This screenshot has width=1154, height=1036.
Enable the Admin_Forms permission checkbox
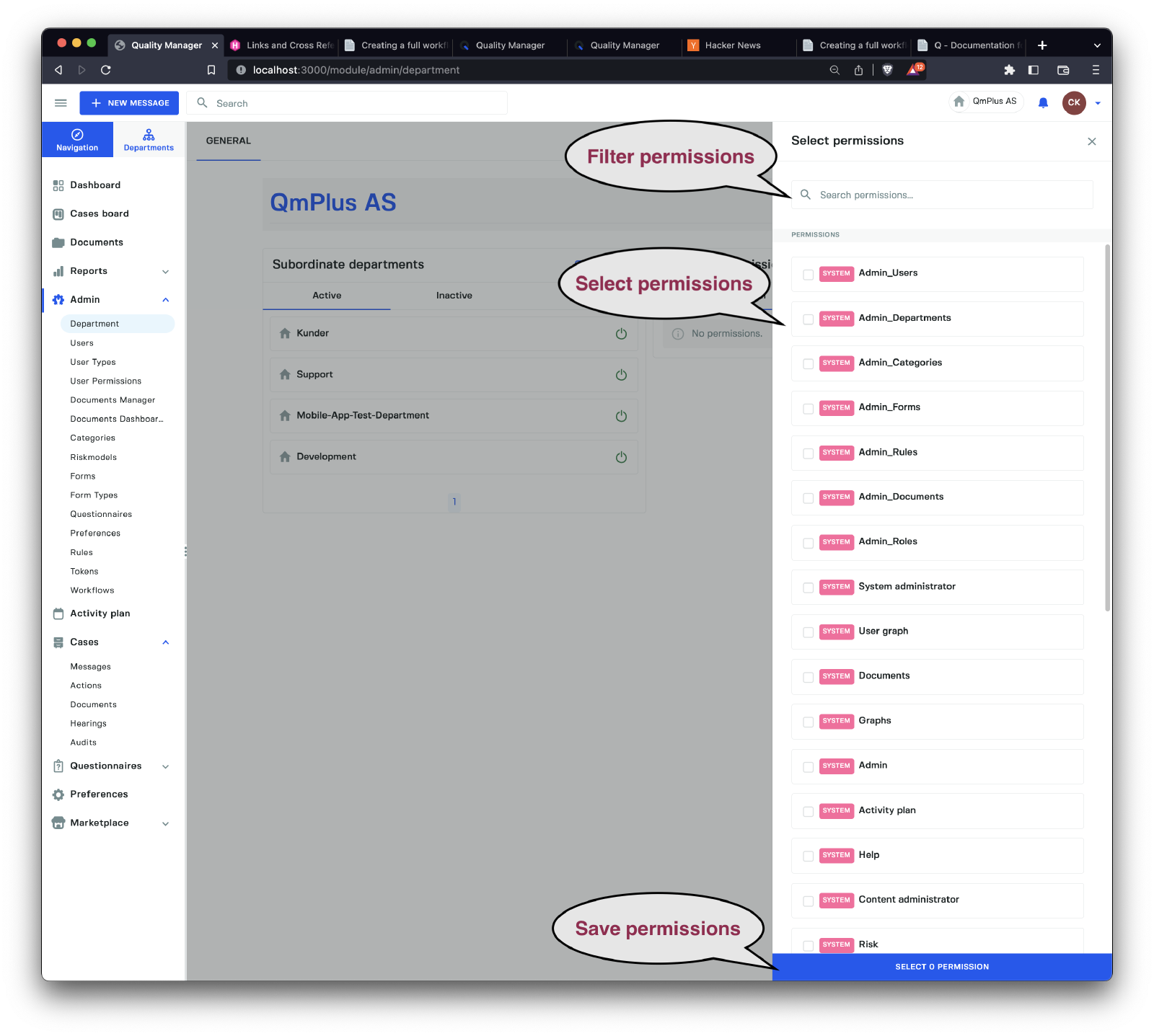(809, 409)
